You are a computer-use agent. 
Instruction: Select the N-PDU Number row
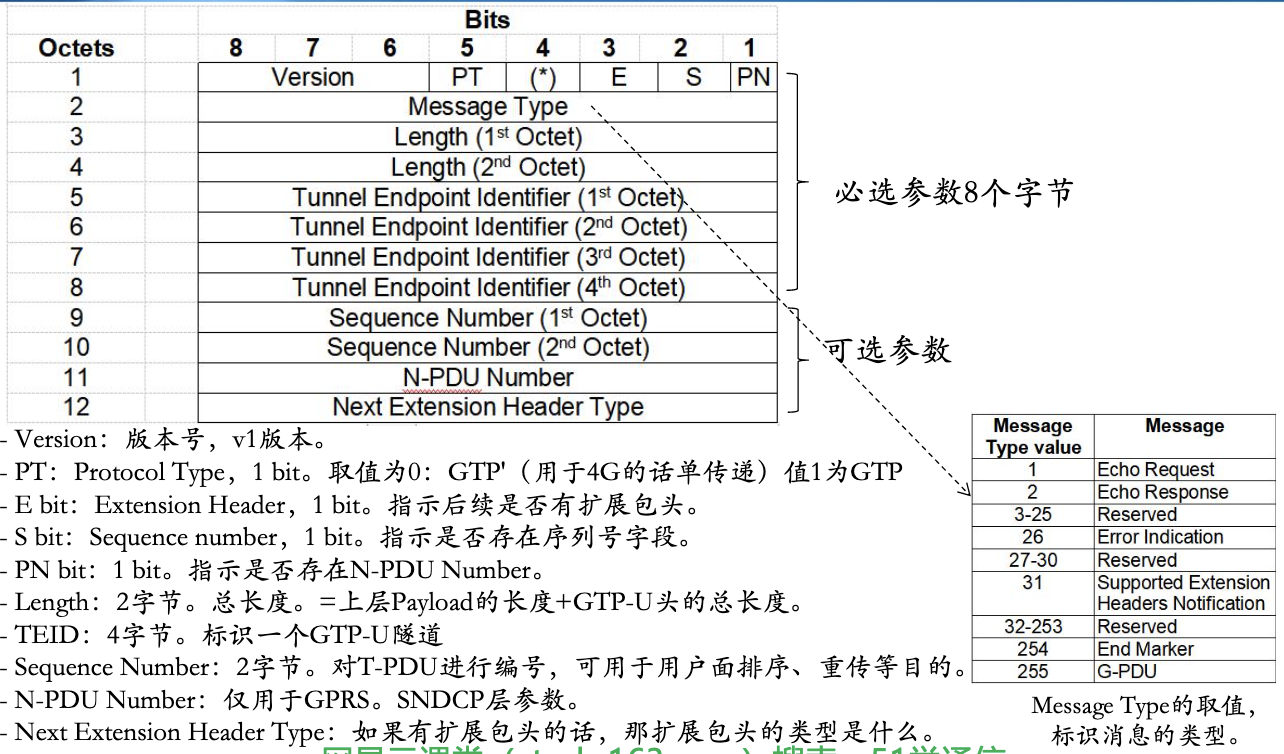pos(487,377)
